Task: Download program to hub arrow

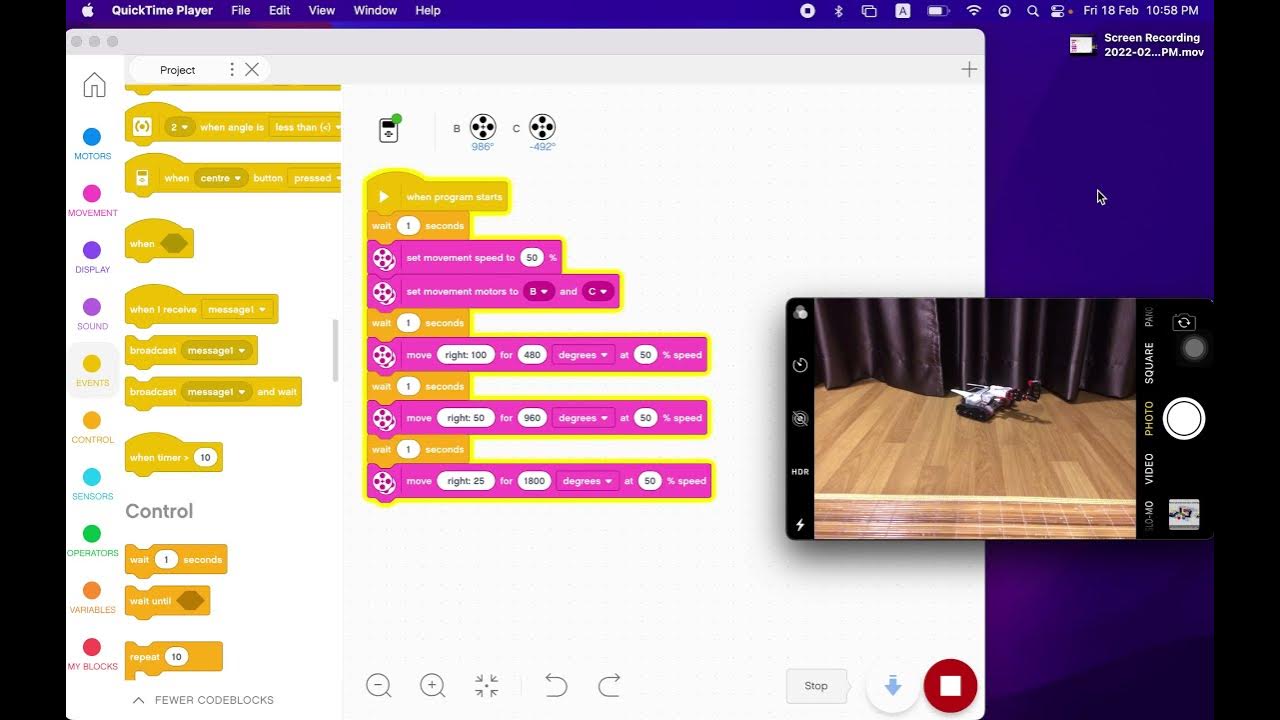Action: (x=893, y=686)
